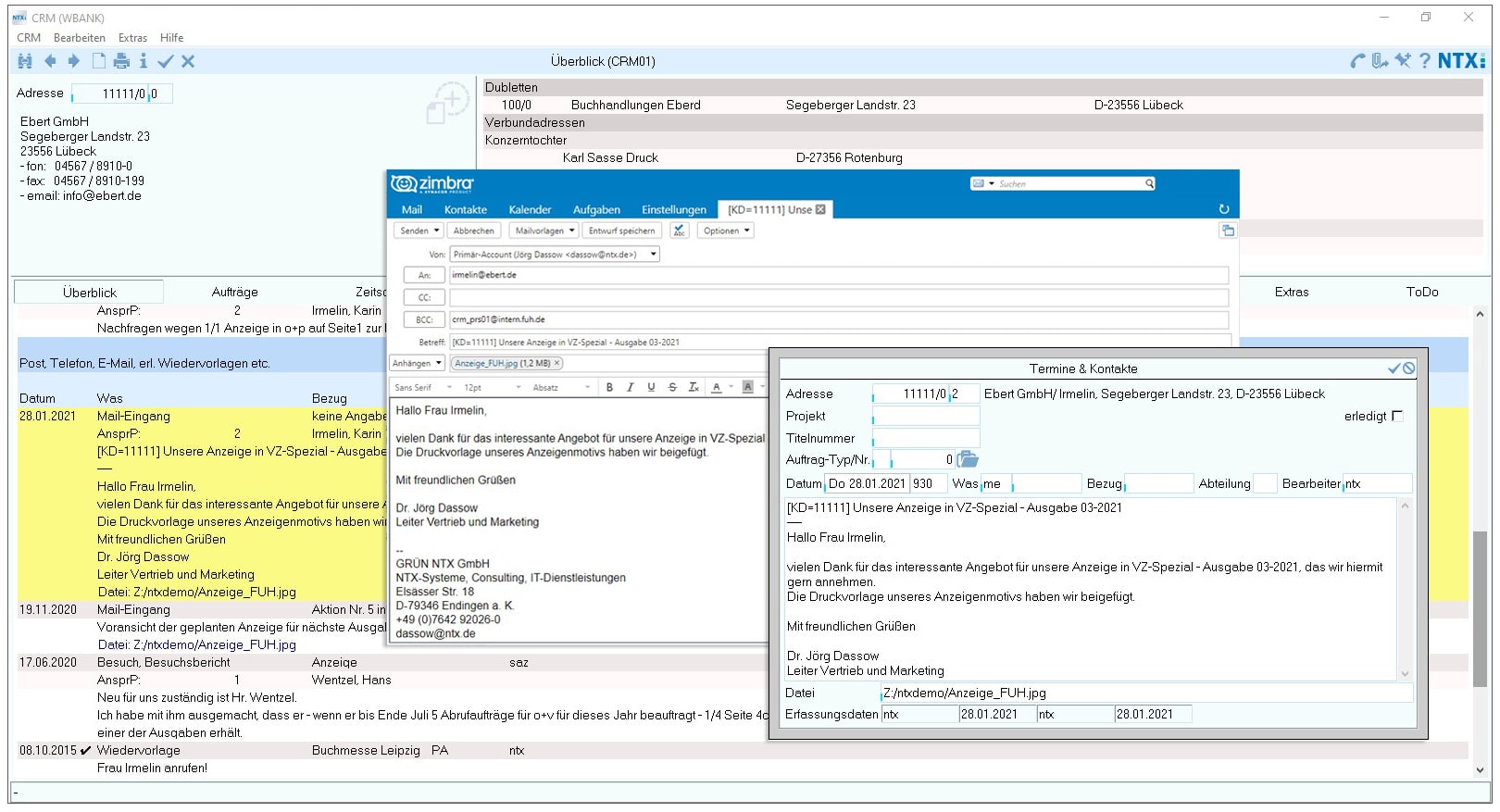
Task: Click the magnifier in Zimbra search box
Action: point(1149,183)
